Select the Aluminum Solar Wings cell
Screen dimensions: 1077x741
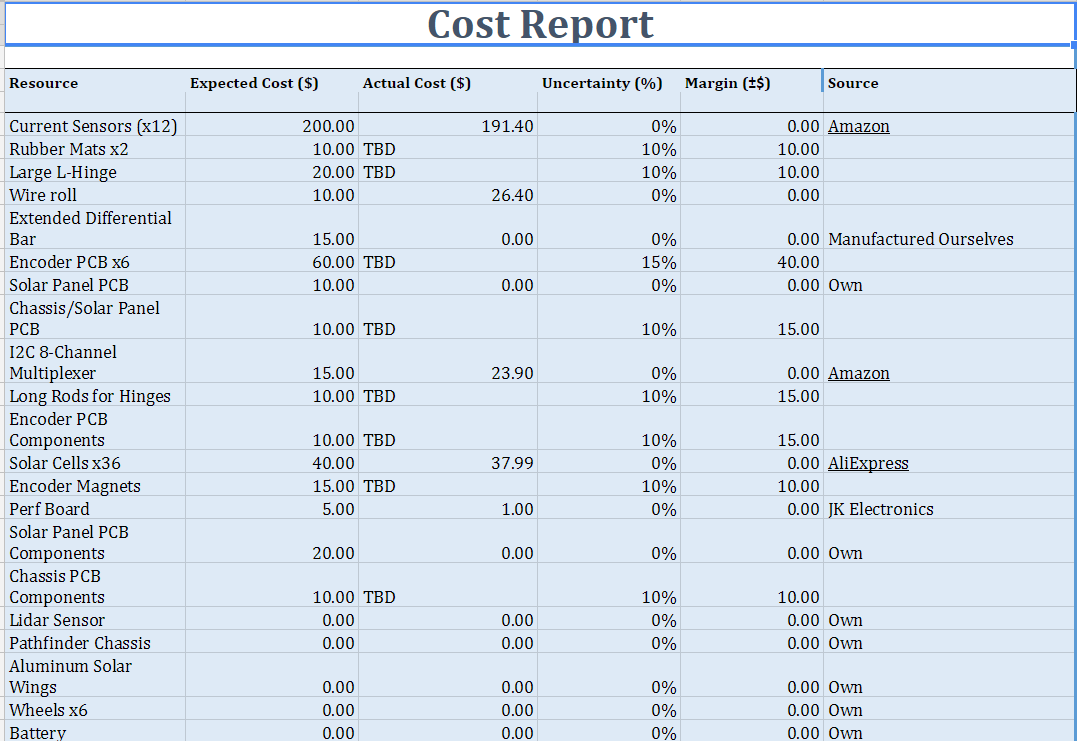(95, 676)
